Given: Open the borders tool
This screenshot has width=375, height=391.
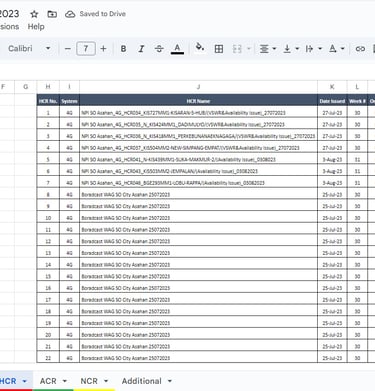Looking at the screenshot, I should (219, 49).
